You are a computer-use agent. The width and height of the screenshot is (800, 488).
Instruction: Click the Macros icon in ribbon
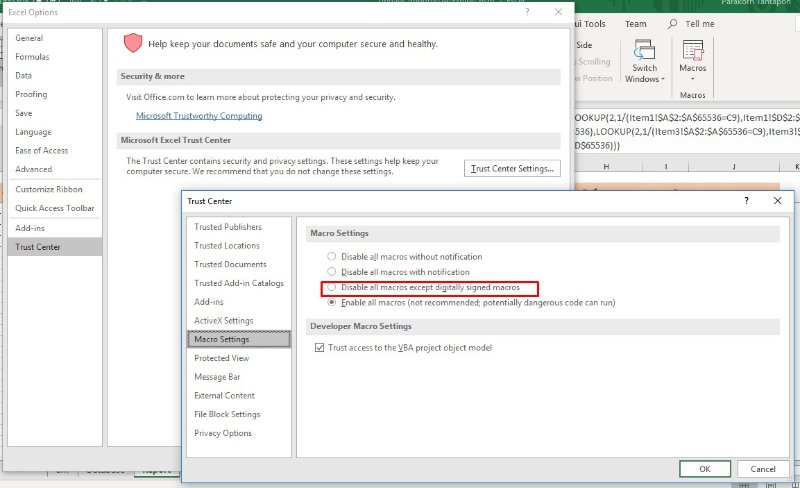(x=693, y=52)
